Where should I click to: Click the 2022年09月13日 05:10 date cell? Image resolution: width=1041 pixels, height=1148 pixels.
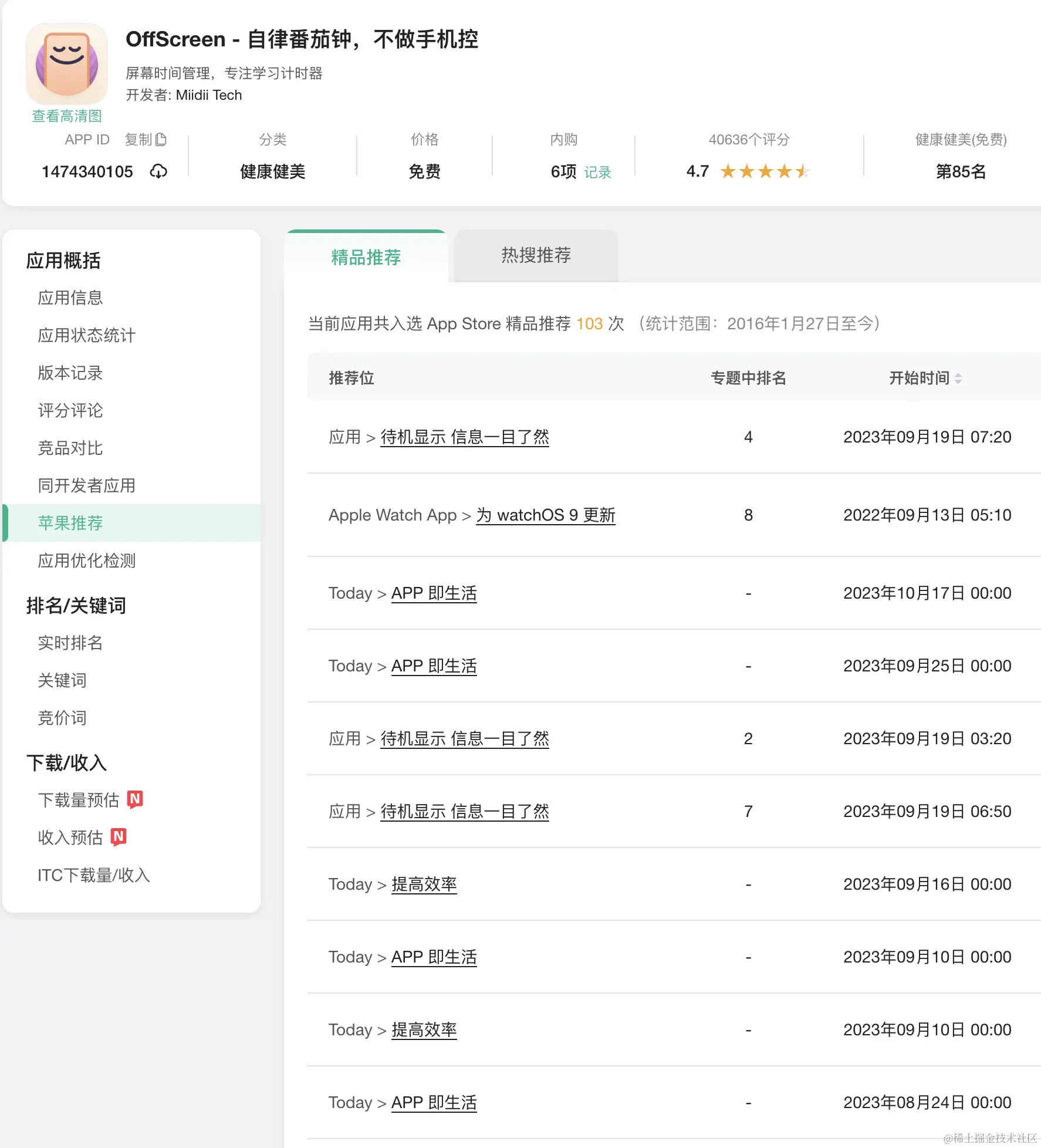pyautogui.click(x=927, y=515)
